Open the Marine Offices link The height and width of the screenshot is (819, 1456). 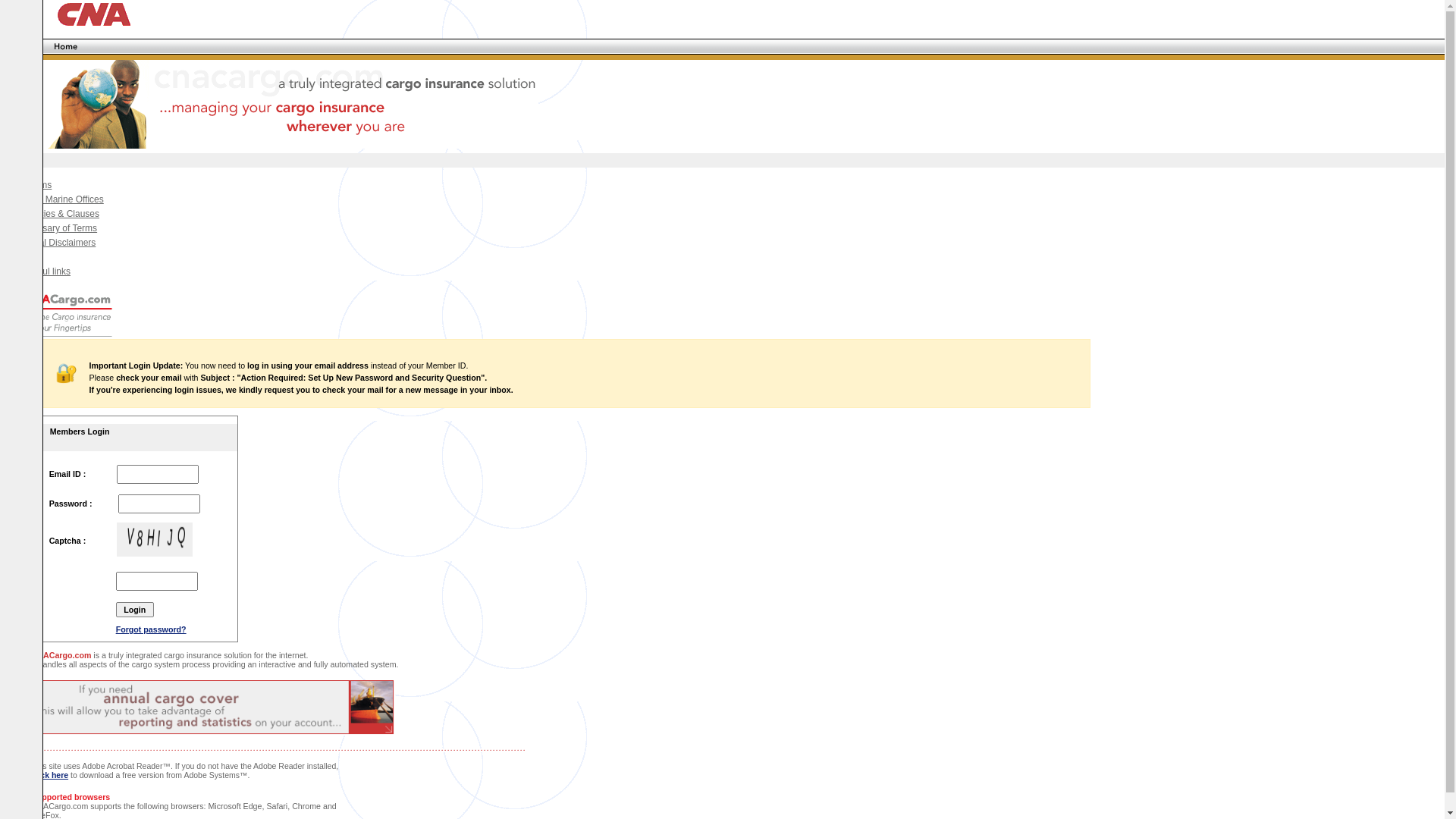point(74,199)
